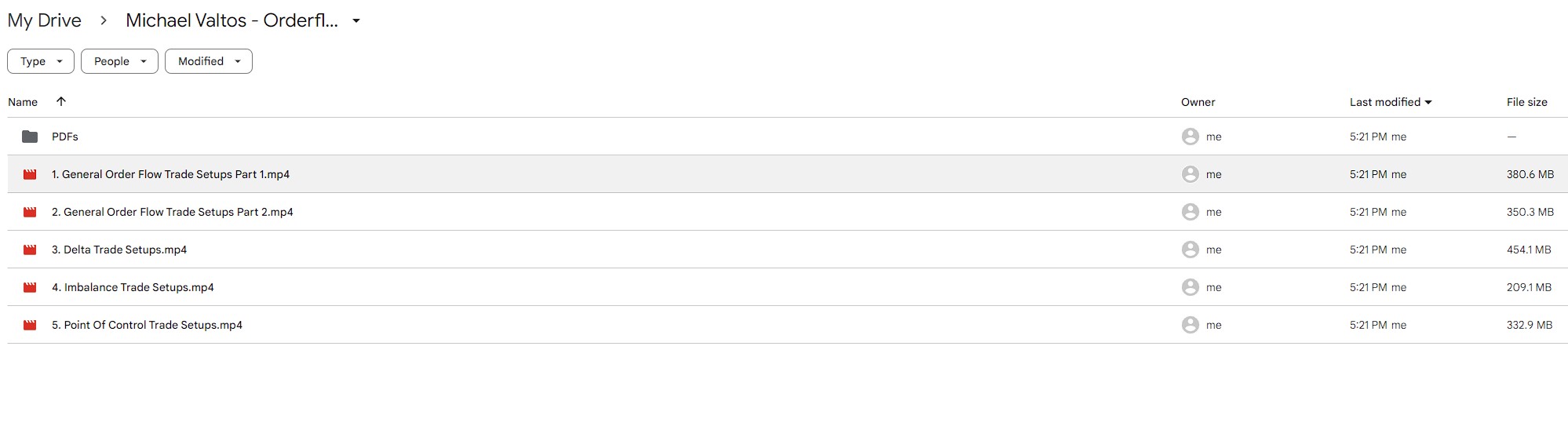
Task: Open the People filter dropdown
Action: [119, 61]
